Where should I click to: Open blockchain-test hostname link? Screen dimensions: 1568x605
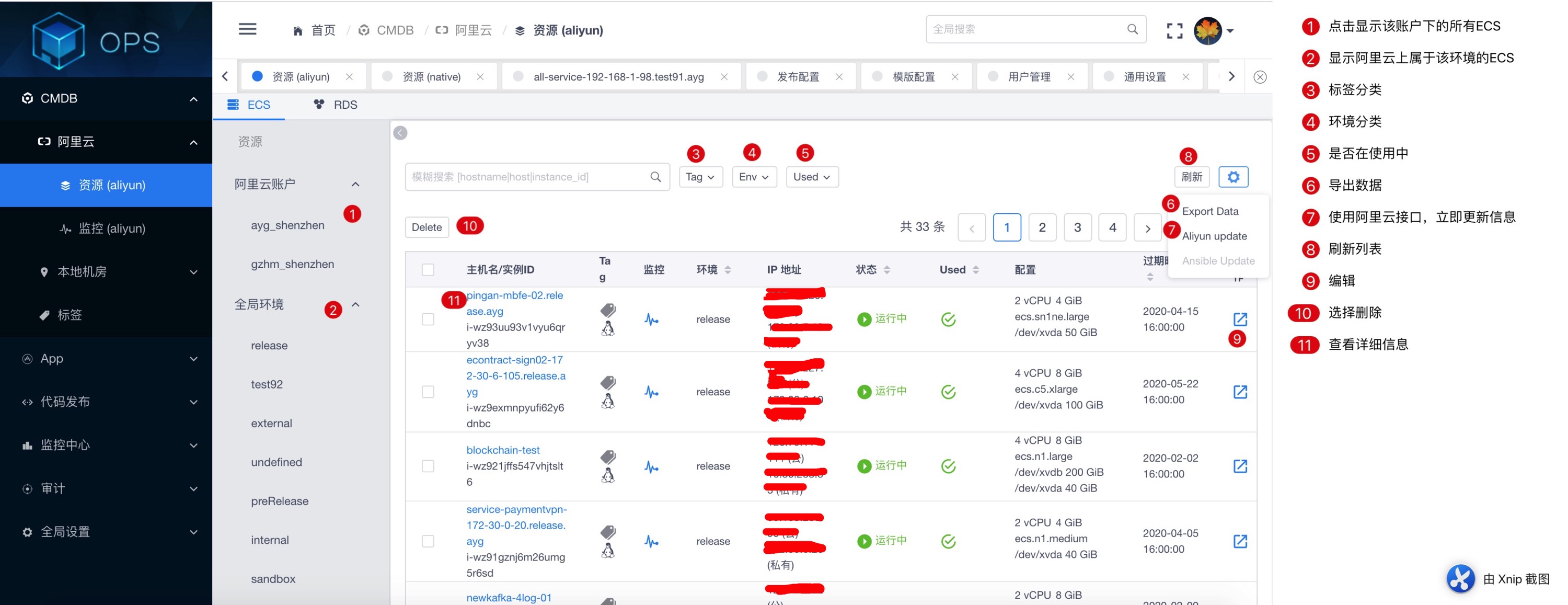(503, 450)
